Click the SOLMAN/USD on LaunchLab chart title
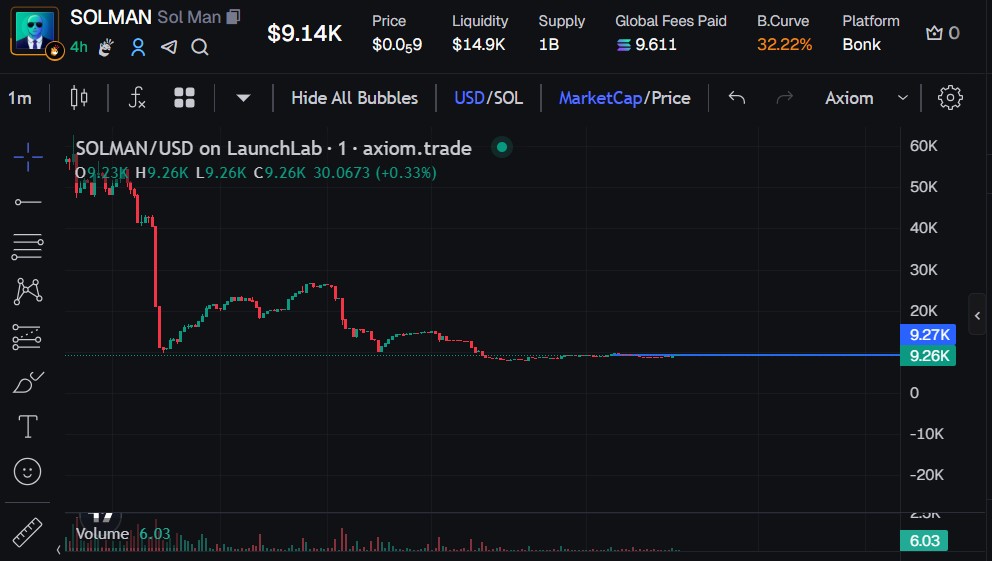Screen dimensions: 992x561 tap(273, 148)
